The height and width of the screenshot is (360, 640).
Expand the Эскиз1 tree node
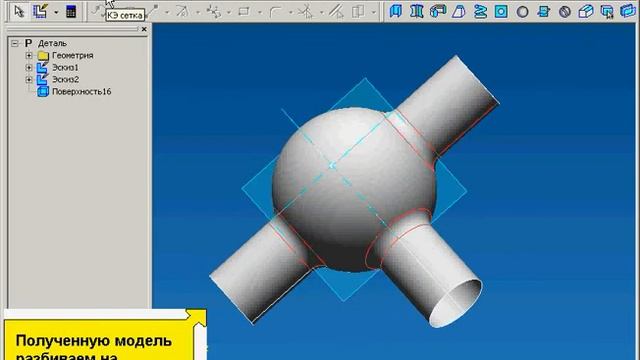tap(29, 67)
